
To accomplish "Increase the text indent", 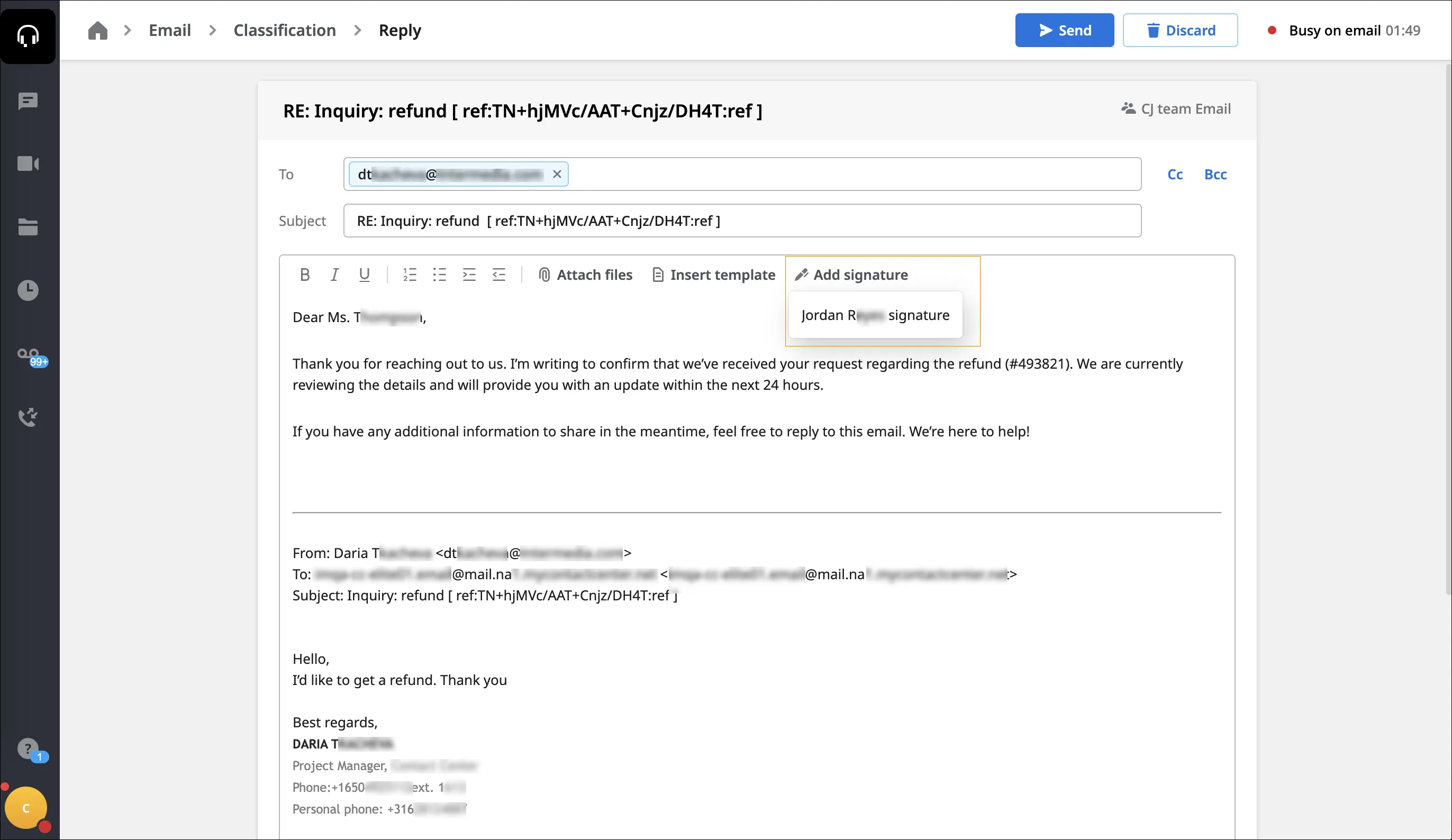I will point(469,275).
